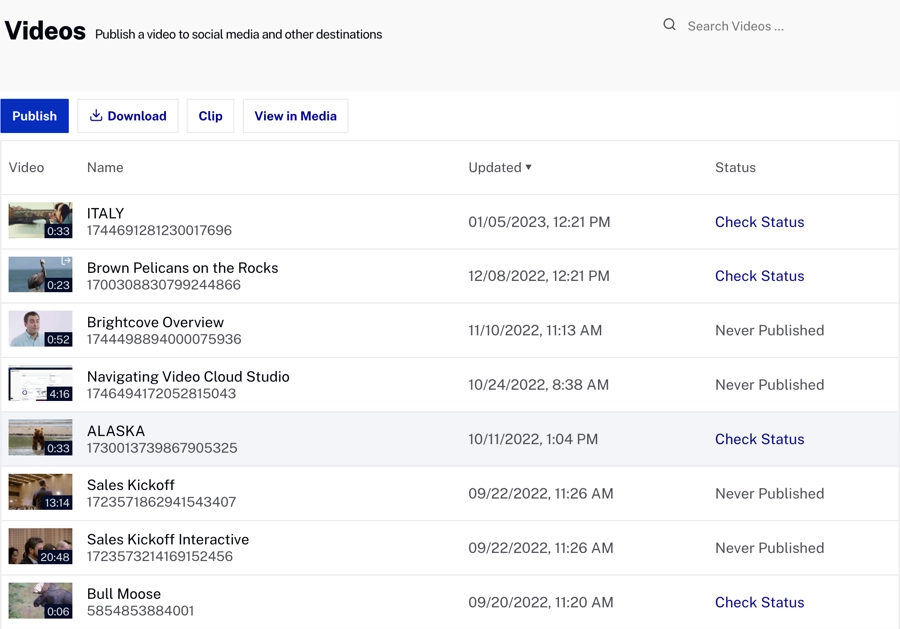Click the Brightcove Overview thumbnail
The image size is (900, 629).
40,330
